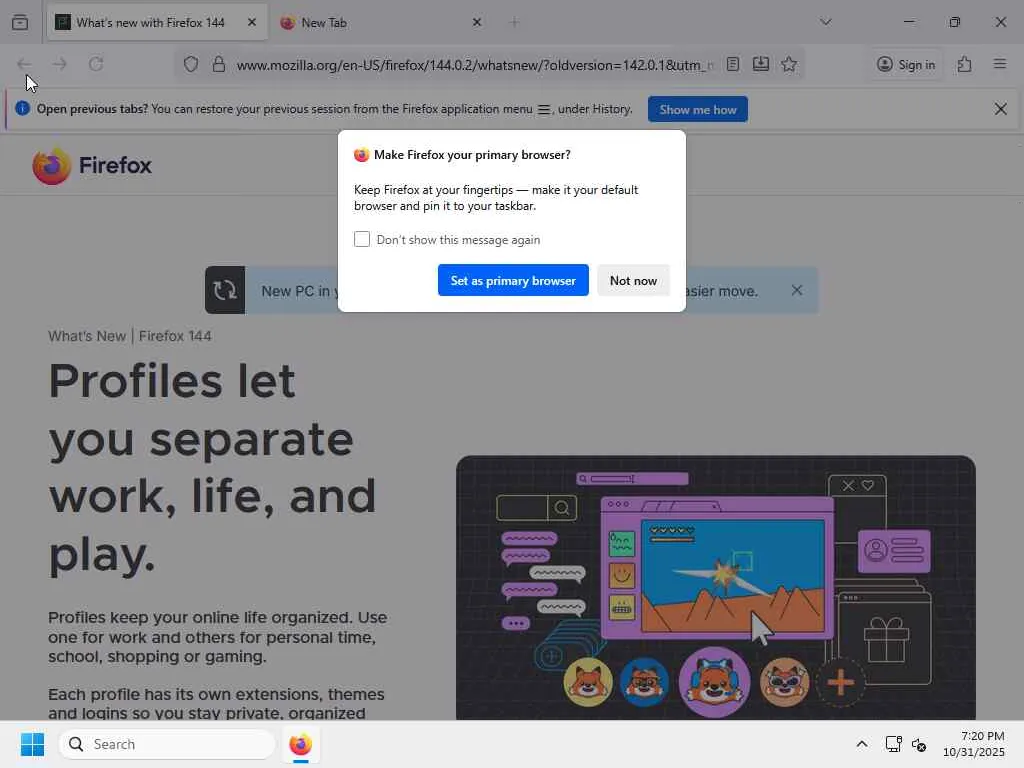1024x768 pixels.
Task: Click the profiles illustration image
Action: click(x=716, y=588)
